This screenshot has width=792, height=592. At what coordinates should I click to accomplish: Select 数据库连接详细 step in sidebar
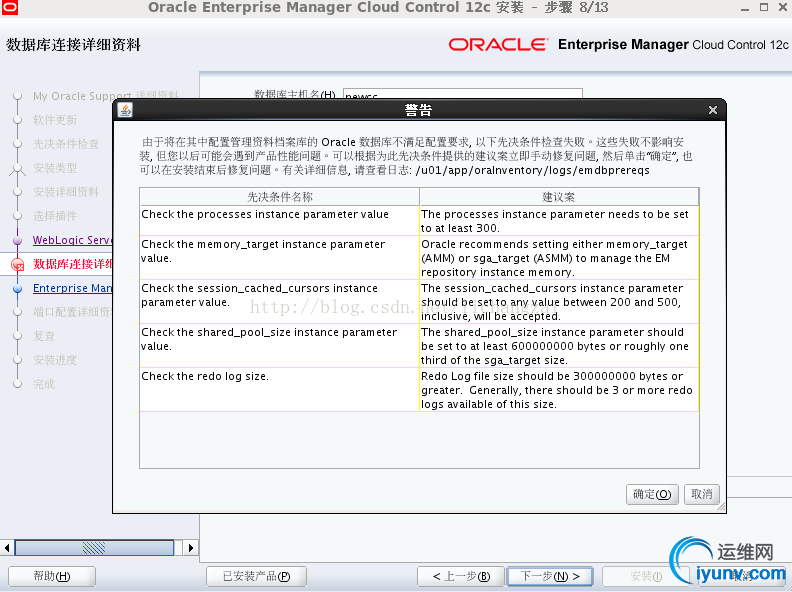click(72, 264)
